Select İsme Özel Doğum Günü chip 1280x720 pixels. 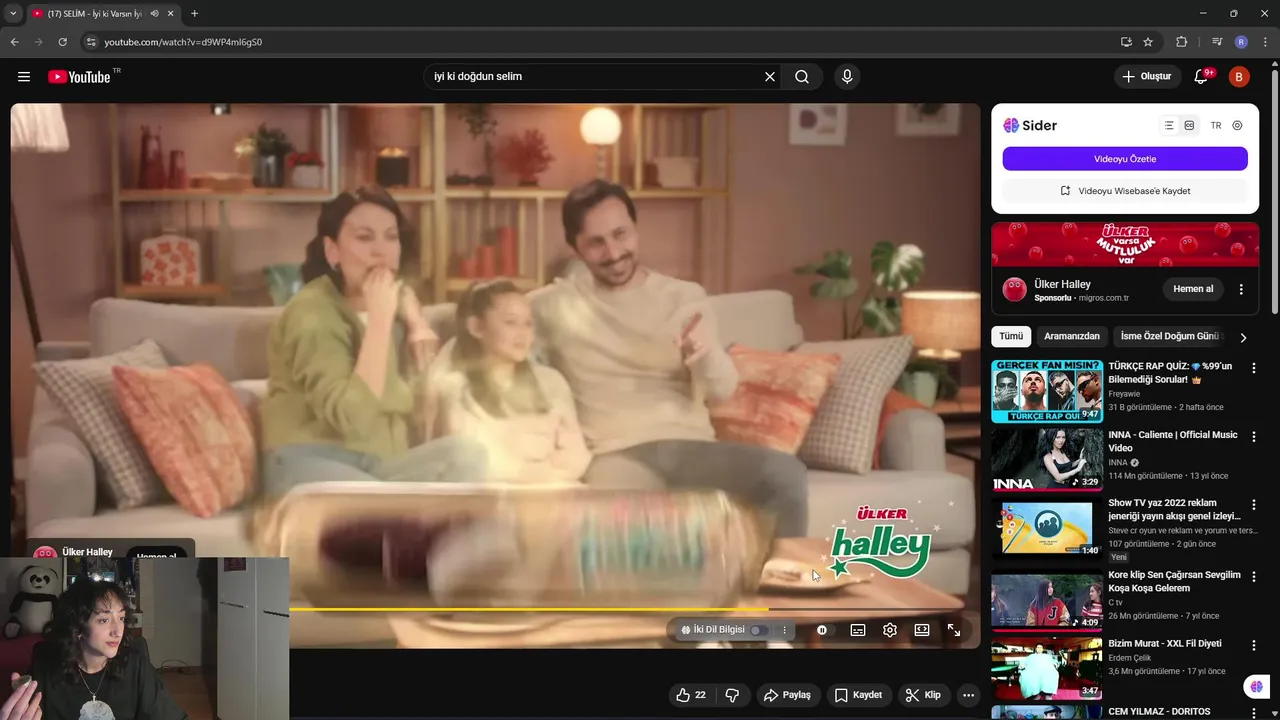click(x=1170, y=336)
